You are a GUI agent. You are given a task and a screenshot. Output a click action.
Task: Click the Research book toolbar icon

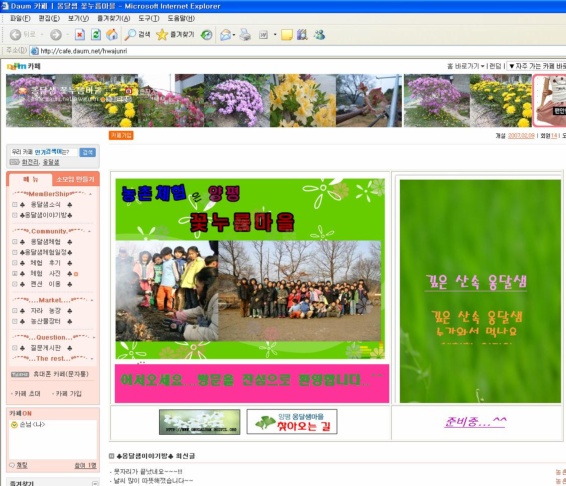(x=302, y=35)
